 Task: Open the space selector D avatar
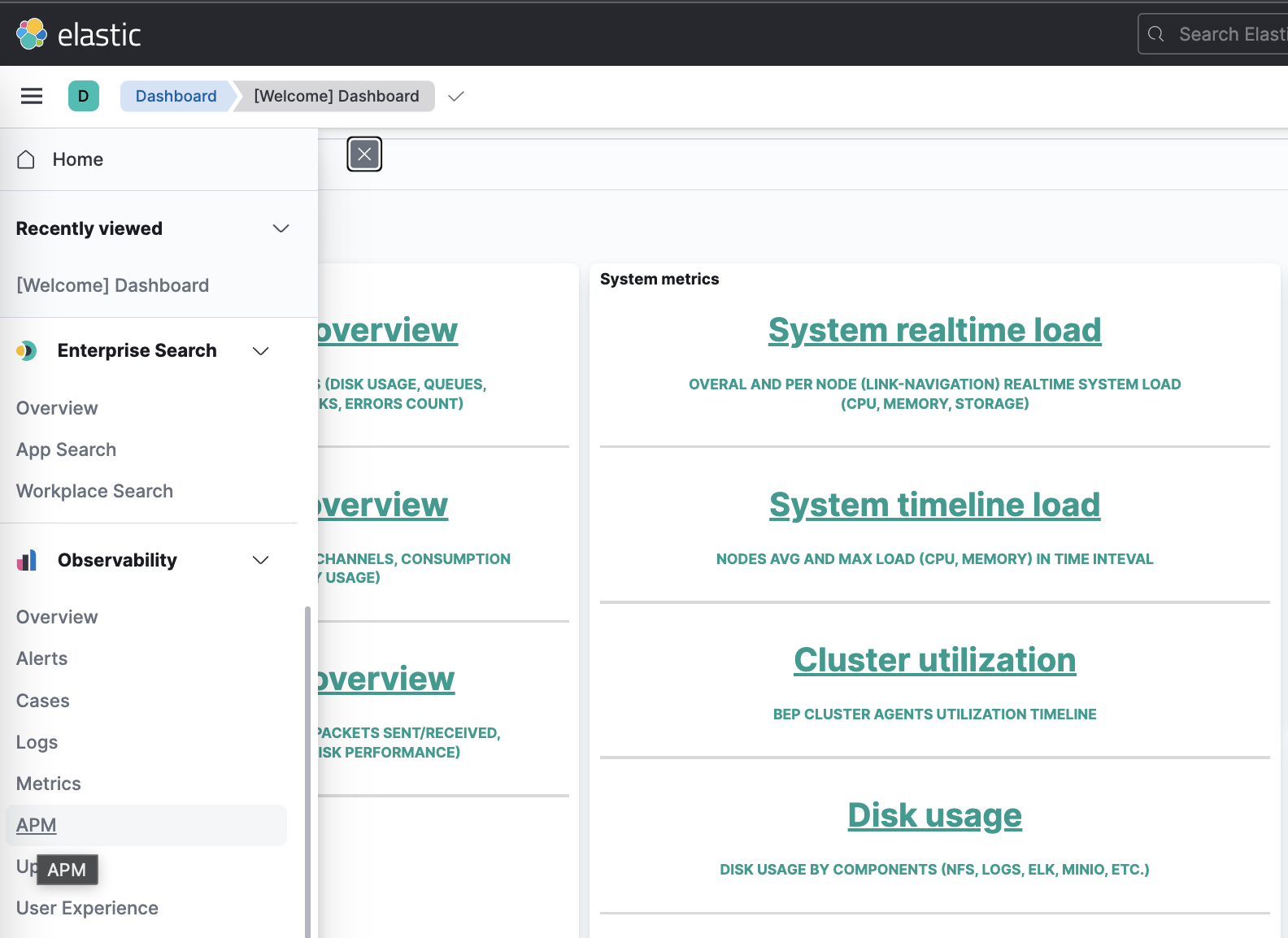coord(84,96)
